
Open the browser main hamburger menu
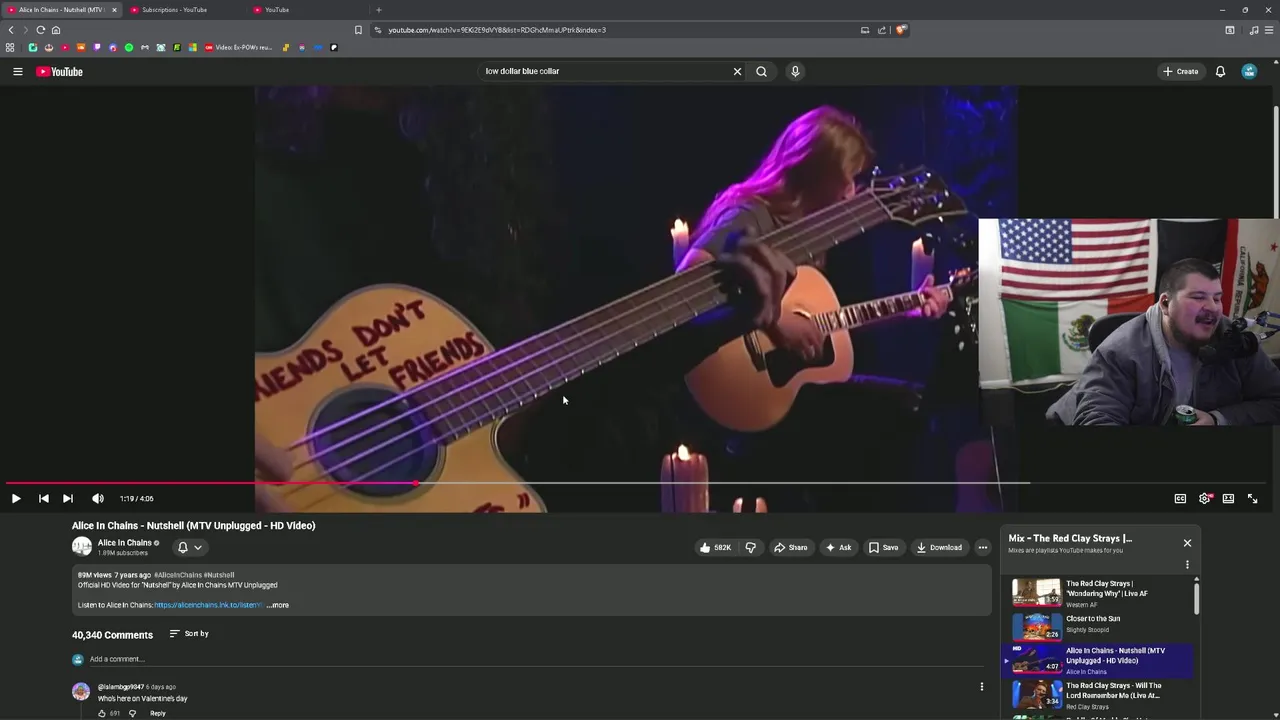tap(1270, 30)
